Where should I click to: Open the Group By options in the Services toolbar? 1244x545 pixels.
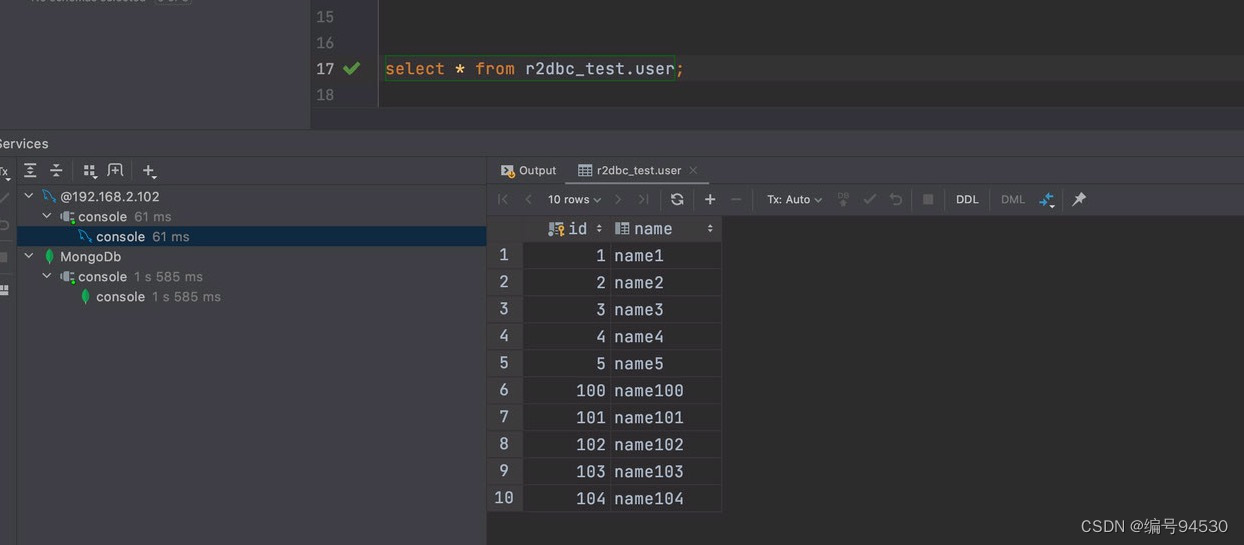coord(90,171)
